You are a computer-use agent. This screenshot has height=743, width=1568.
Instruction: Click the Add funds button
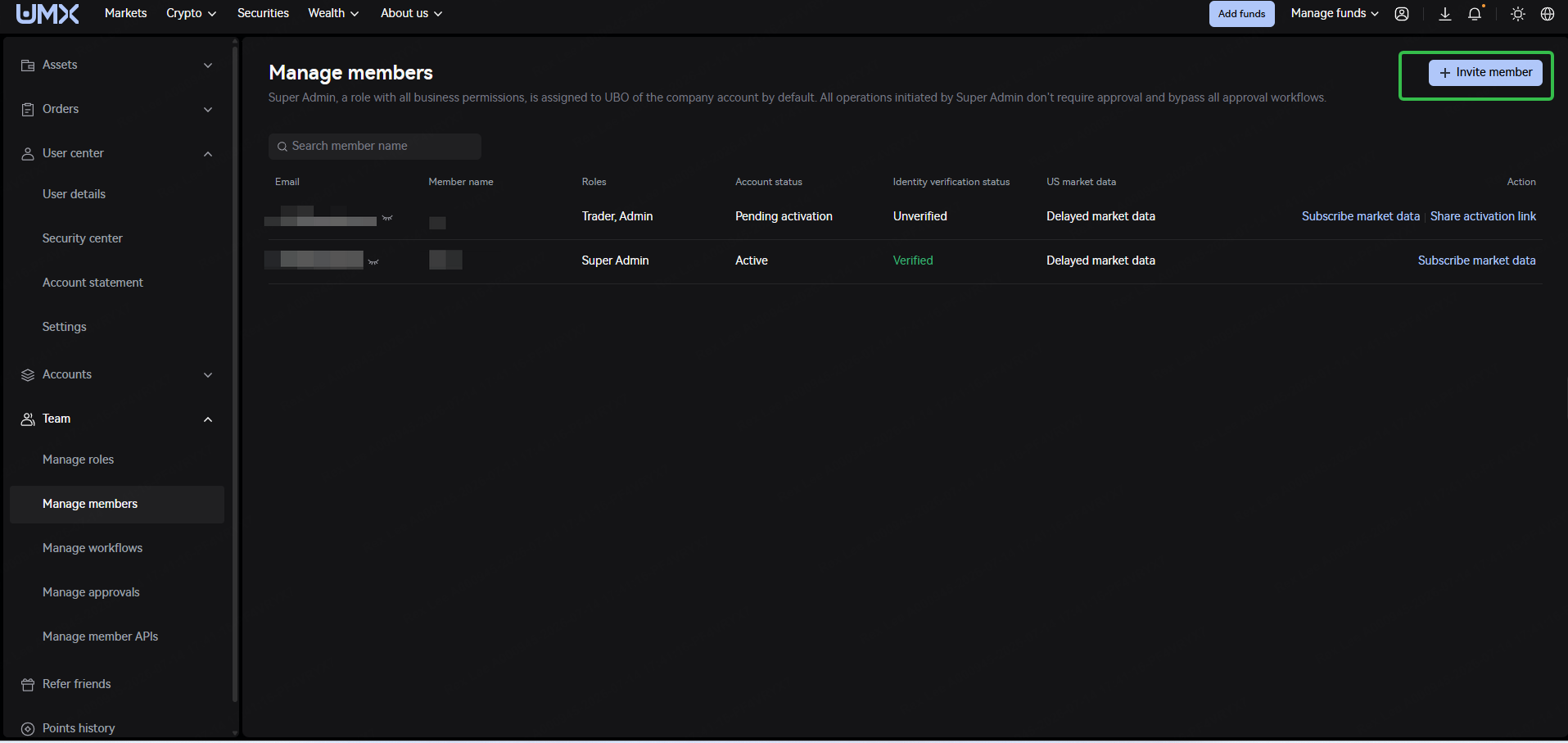click(x=1241, y=14)
